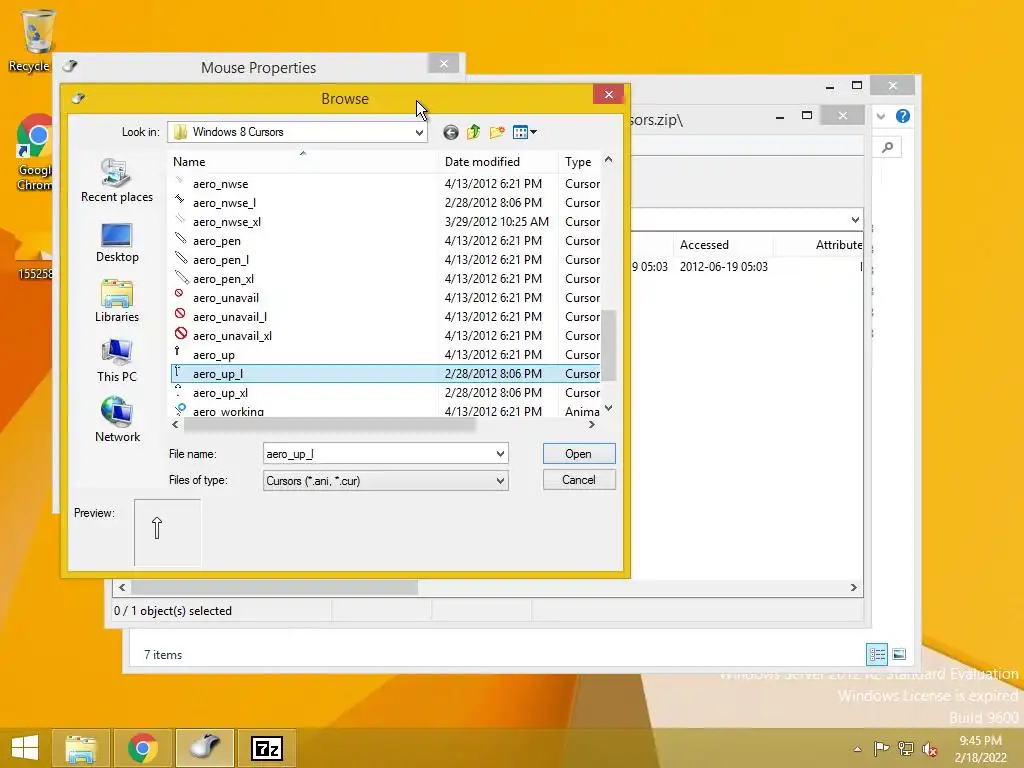Screen dimensions: 1024x768
Task: Open File Explorer from taskbar
Action: [80, 748]
